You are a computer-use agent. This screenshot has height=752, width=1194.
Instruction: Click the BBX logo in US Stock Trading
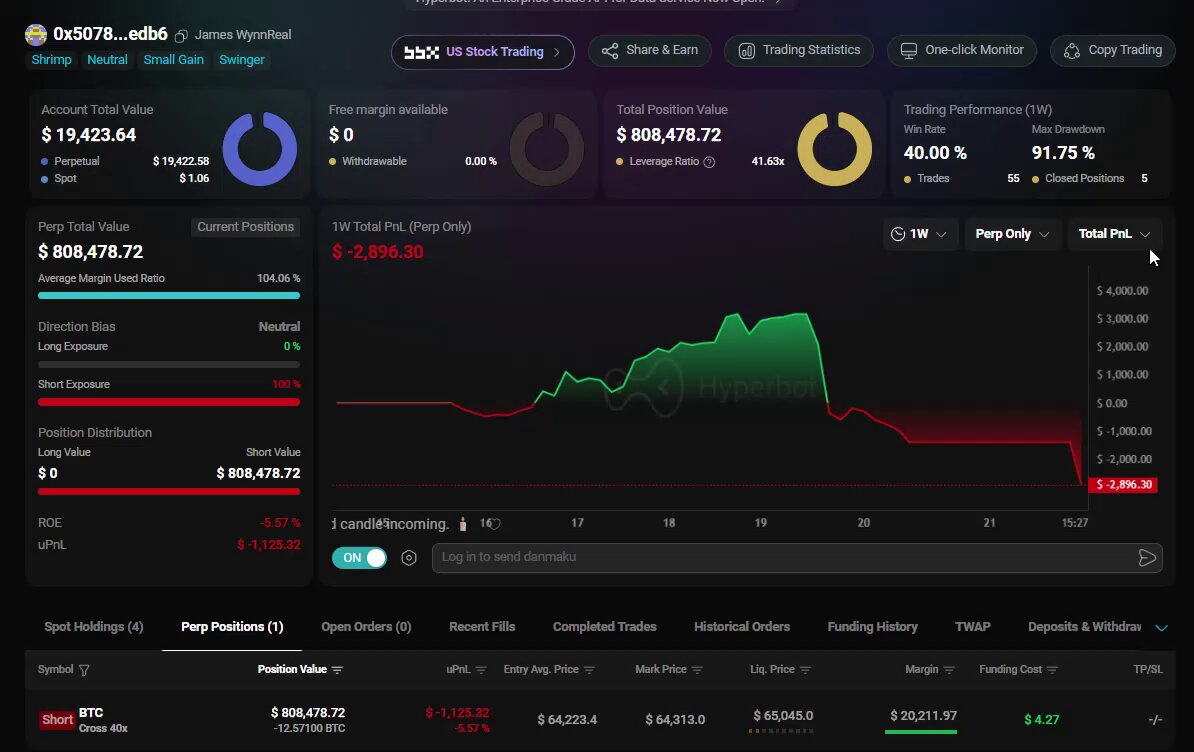tap(421, 53)
